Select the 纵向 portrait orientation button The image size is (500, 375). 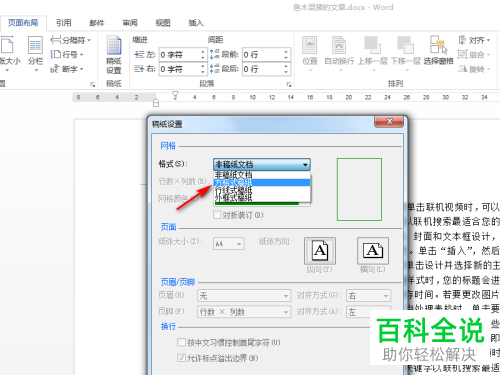tap(320, 251)
